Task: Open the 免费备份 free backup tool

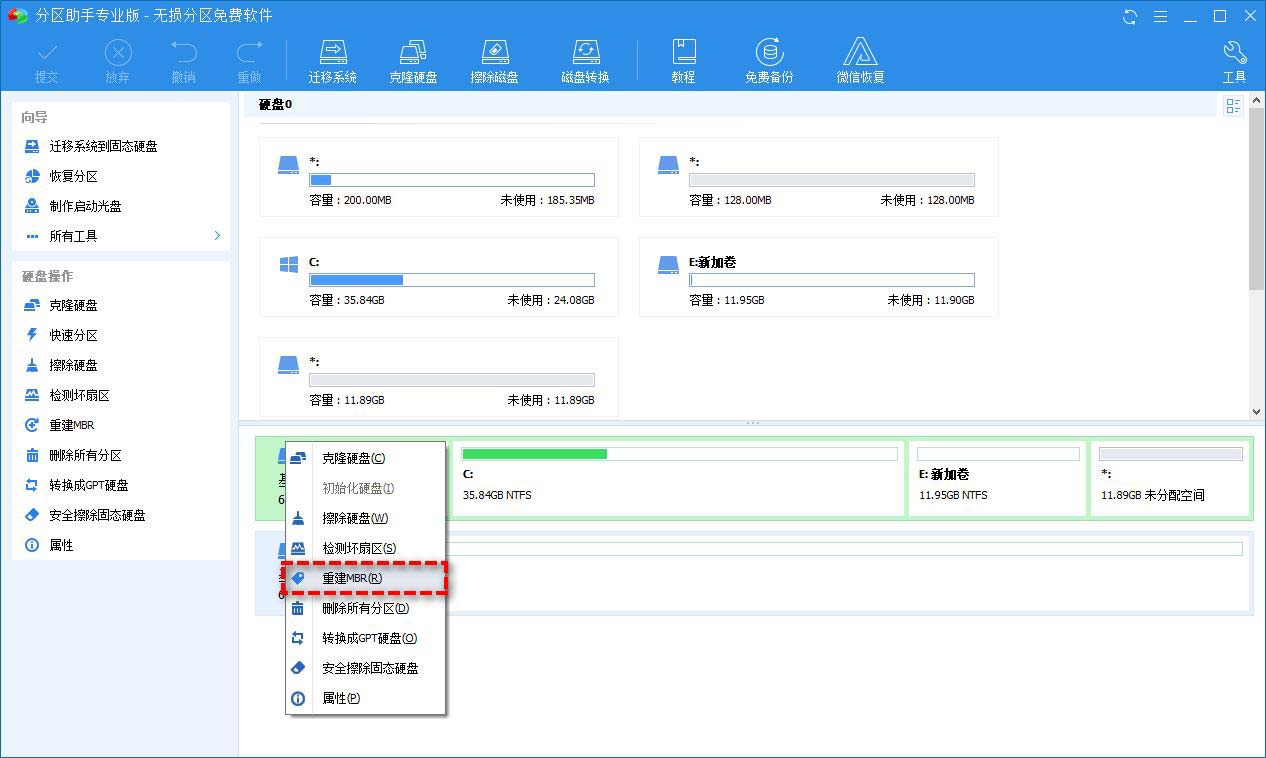Action: tap(768, 58)
